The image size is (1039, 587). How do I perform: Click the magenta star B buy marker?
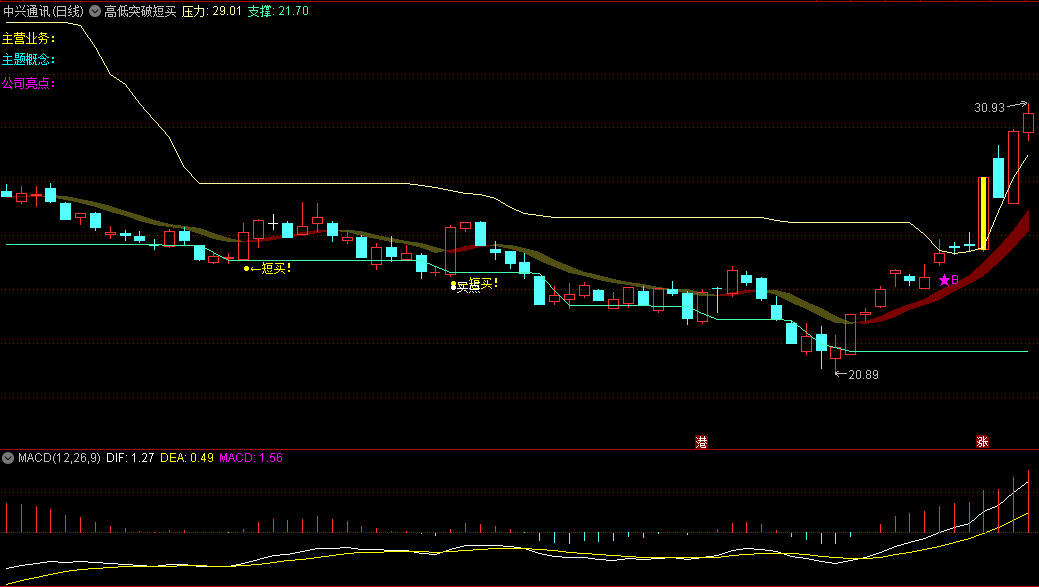coord(949,280)
